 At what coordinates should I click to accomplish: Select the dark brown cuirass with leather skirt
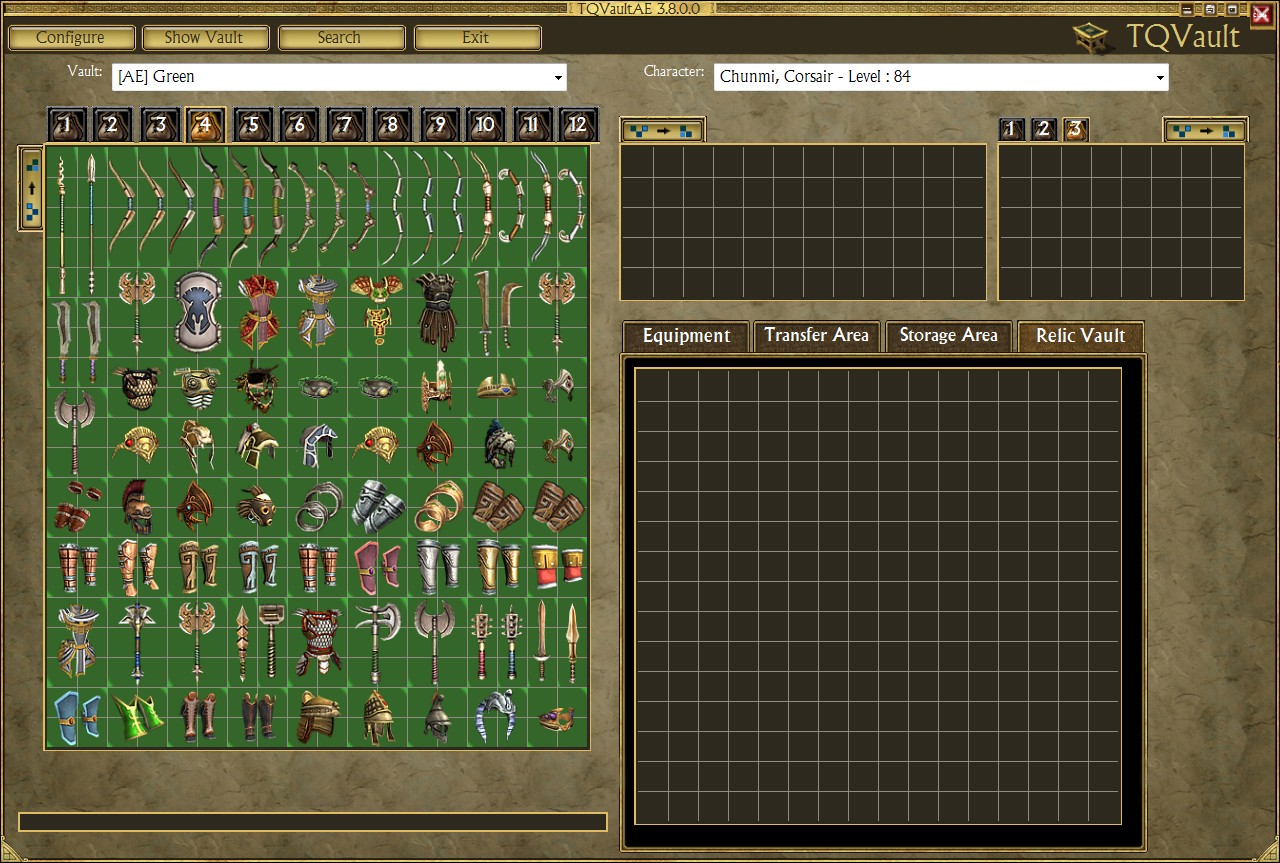(437, 312)
